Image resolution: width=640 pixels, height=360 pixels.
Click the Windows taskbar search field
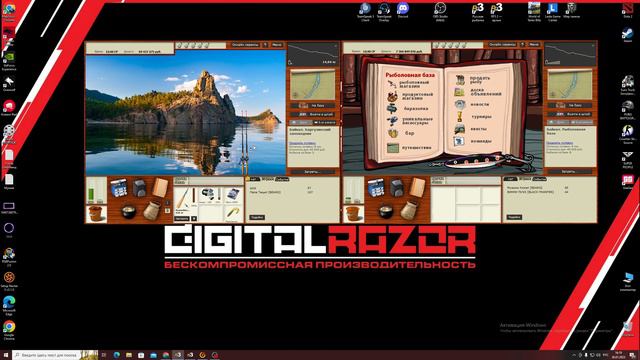pyautogui.click(x=55, y=355)
